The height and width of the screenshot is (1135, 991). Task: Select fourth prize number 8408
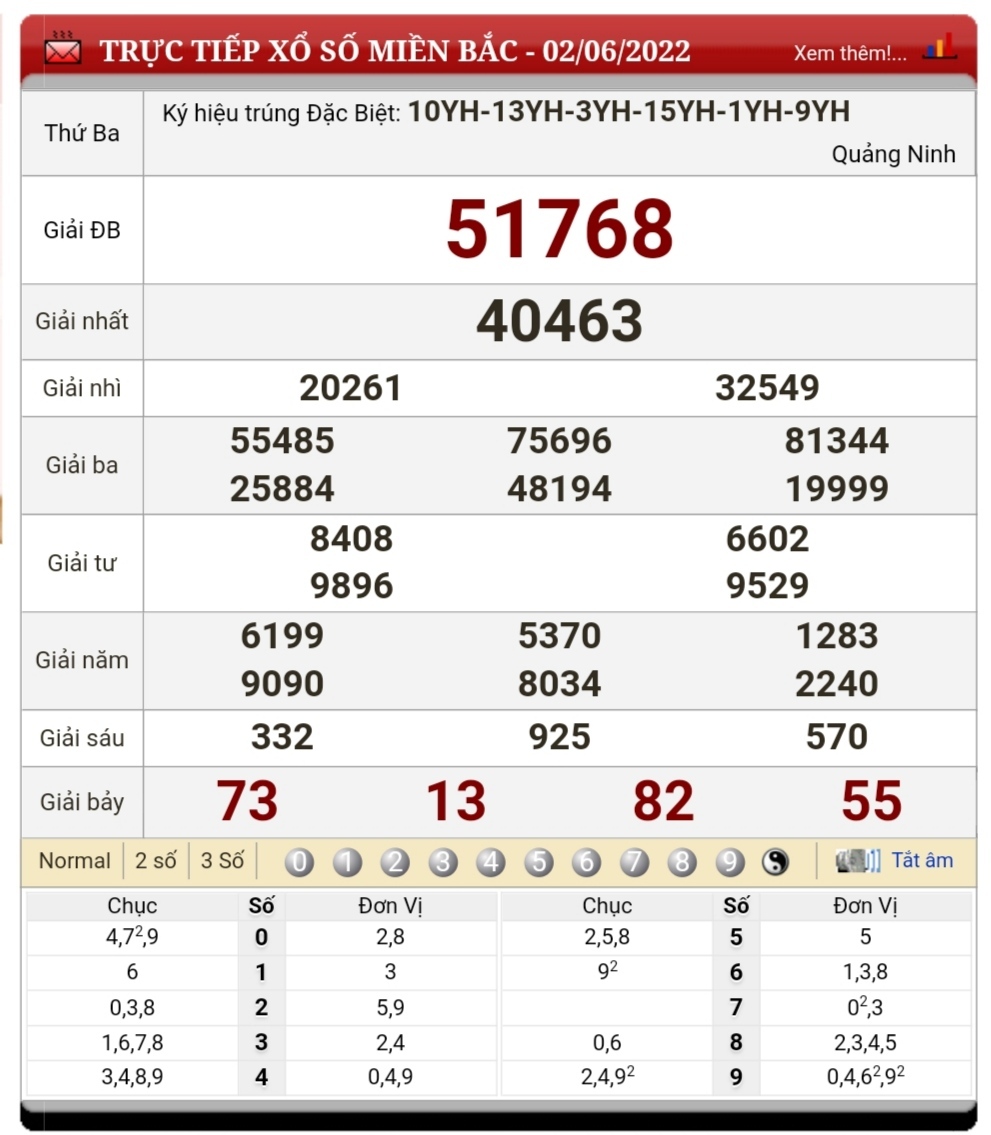click(352, 539)
